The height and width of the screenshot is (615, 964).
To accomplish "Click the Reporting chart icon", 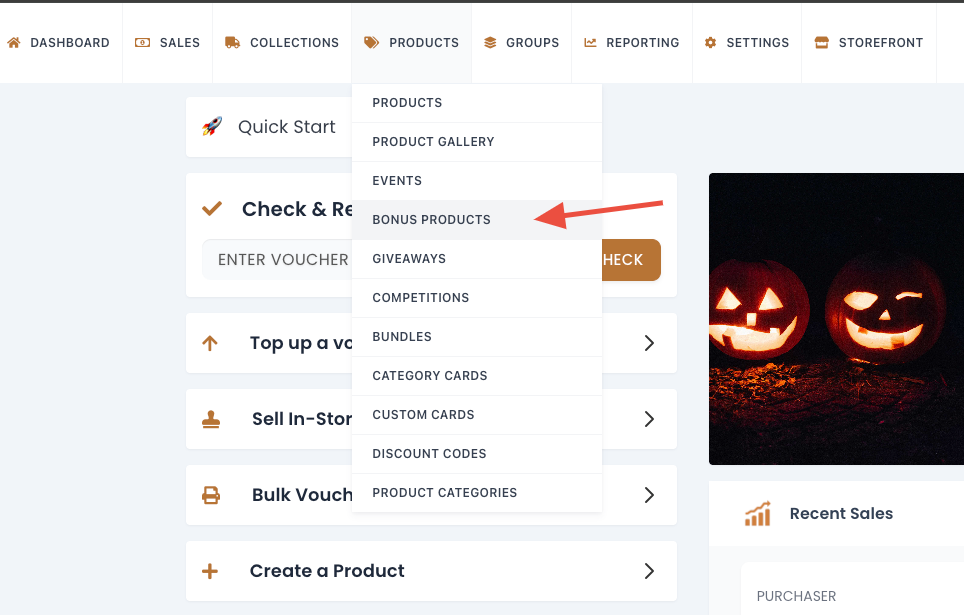I will click(590, 43).
